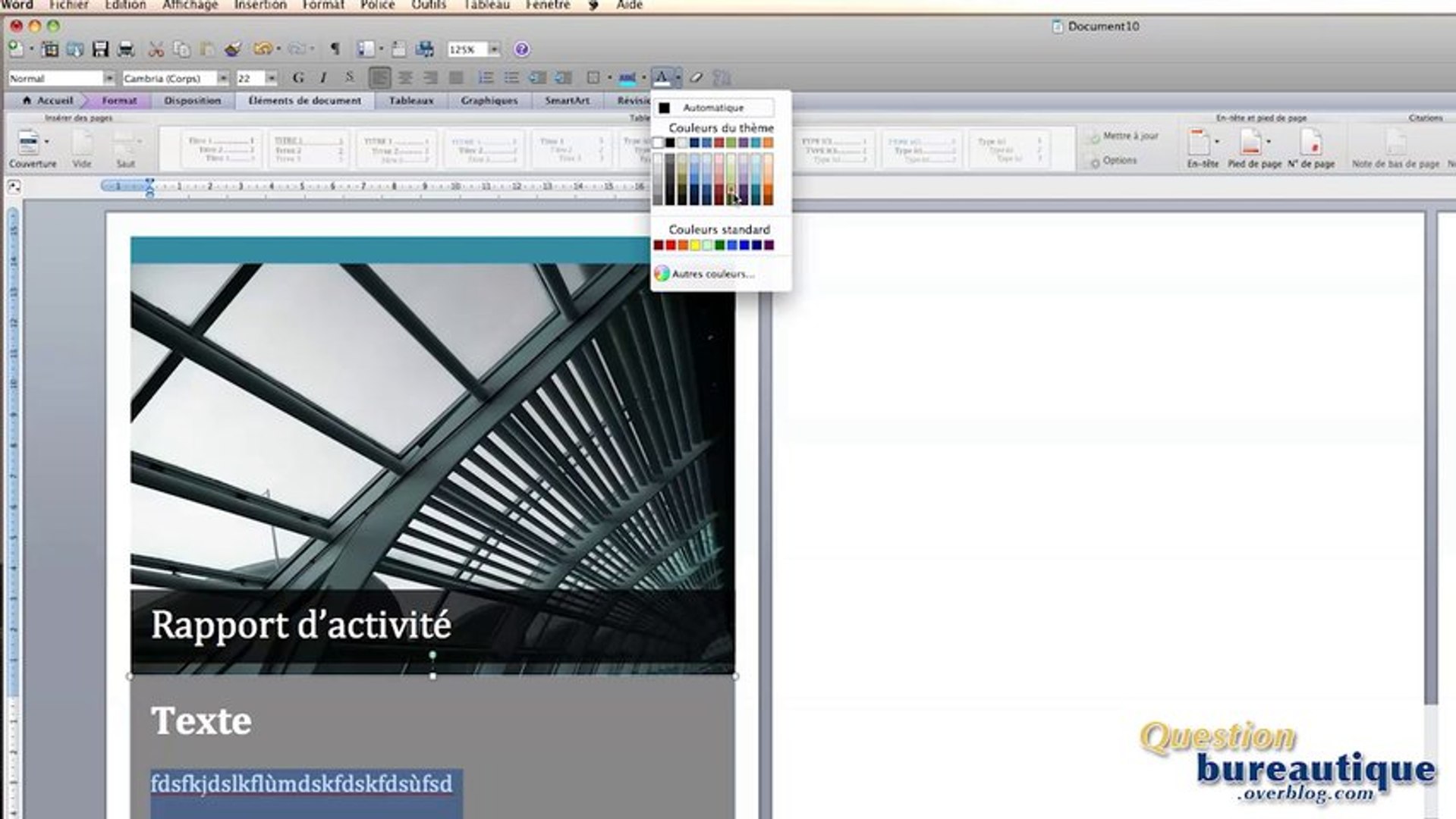Pick the orange theme color swatch
The image size is (1456, 819).
click(x=768, y=143)
